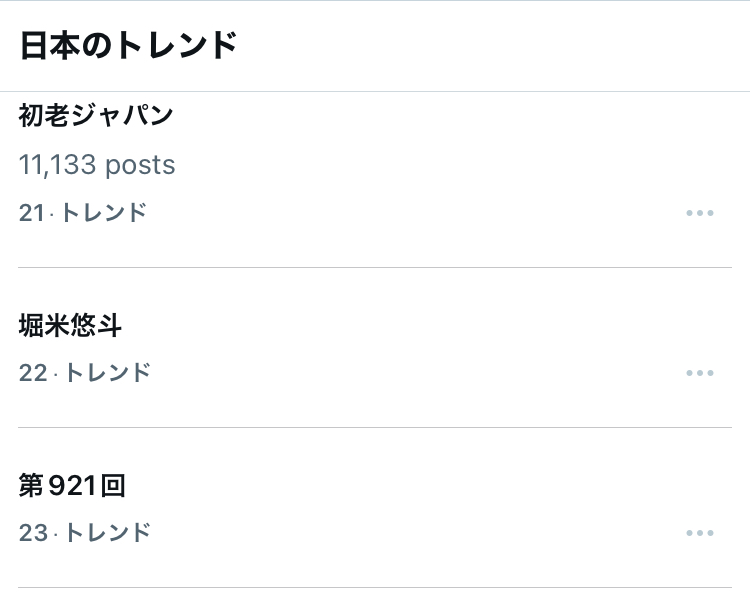Click the divider line below 第921回 entry

[375, 587]
